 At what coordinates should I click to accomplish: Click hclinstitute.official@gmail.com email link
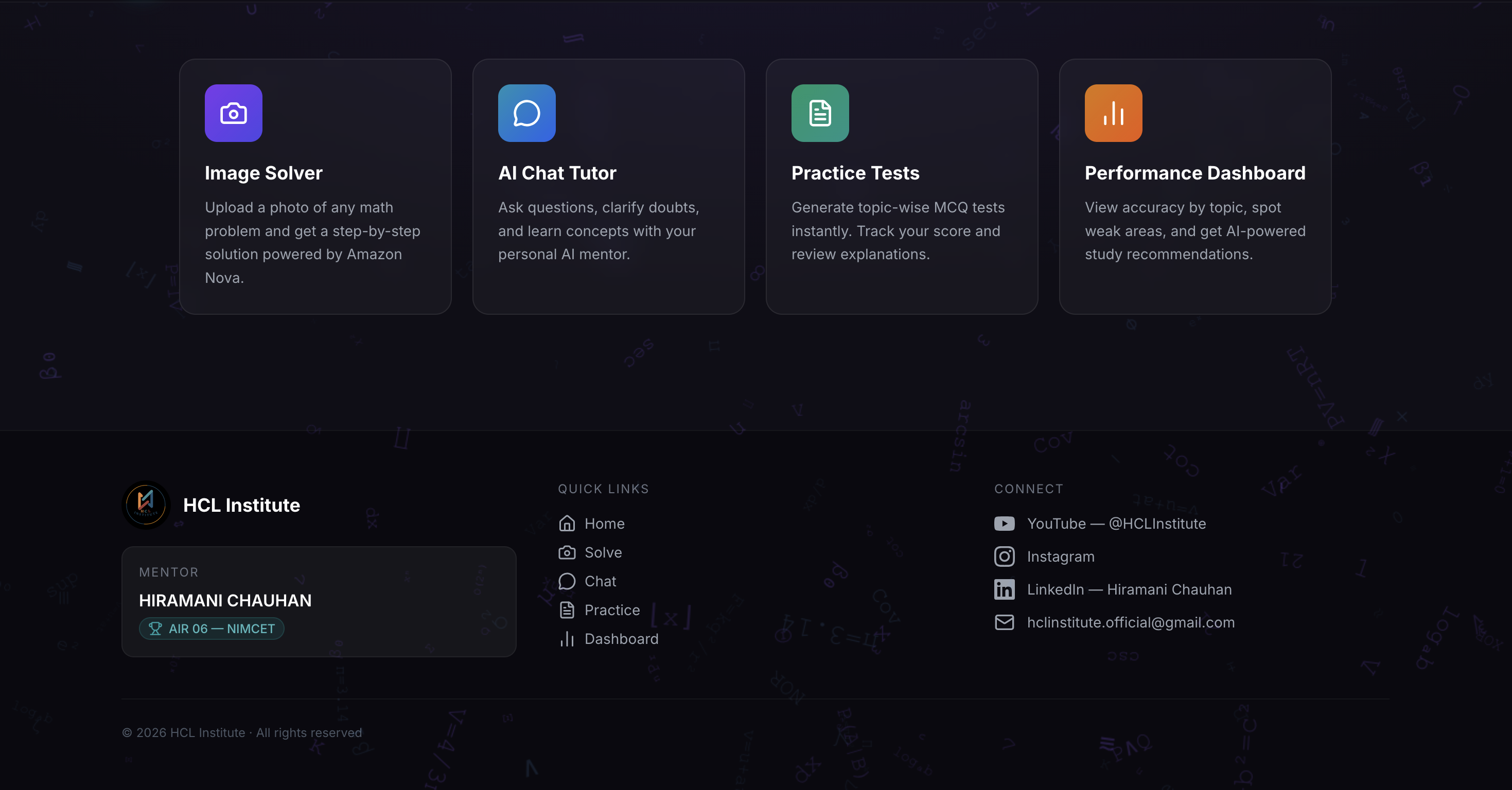click(x=1131, y=622)
